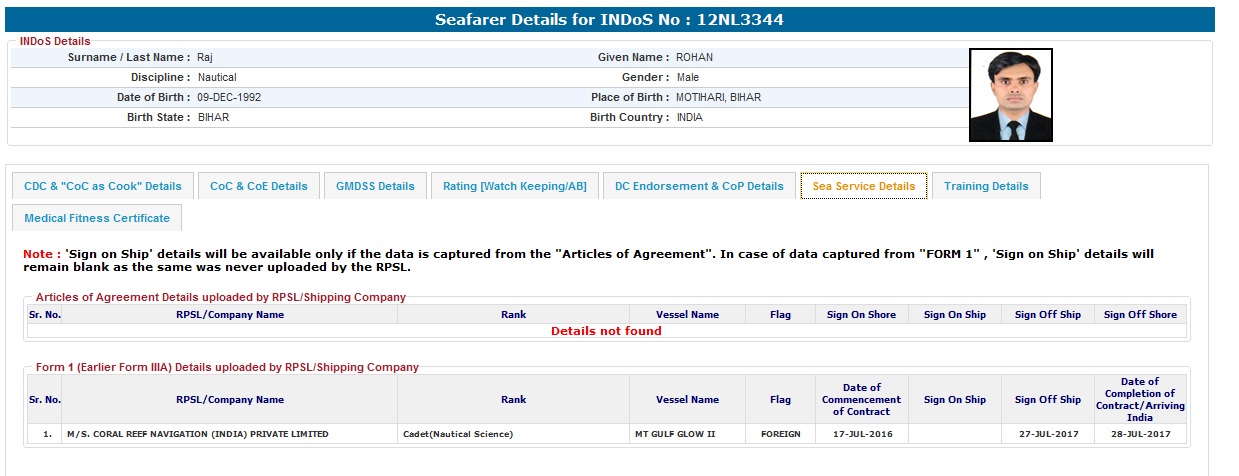
Task: Click the MT GULF GLOW II vessel cell
Action: (675, 434)
